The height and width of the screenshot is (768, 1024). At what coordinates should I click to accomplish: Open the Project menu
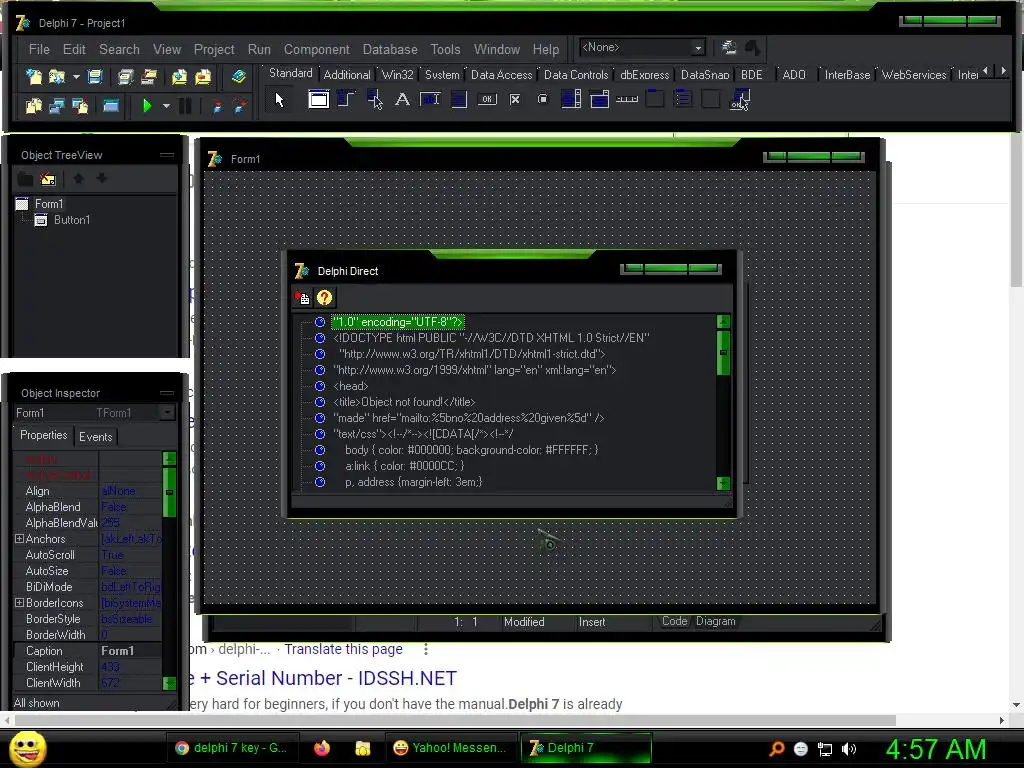214,50
